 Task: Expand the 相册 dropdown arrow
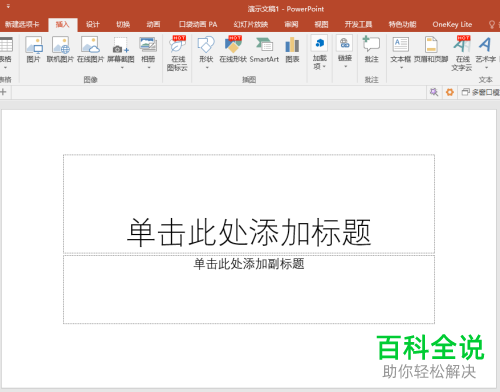click(x=149, y=68)
